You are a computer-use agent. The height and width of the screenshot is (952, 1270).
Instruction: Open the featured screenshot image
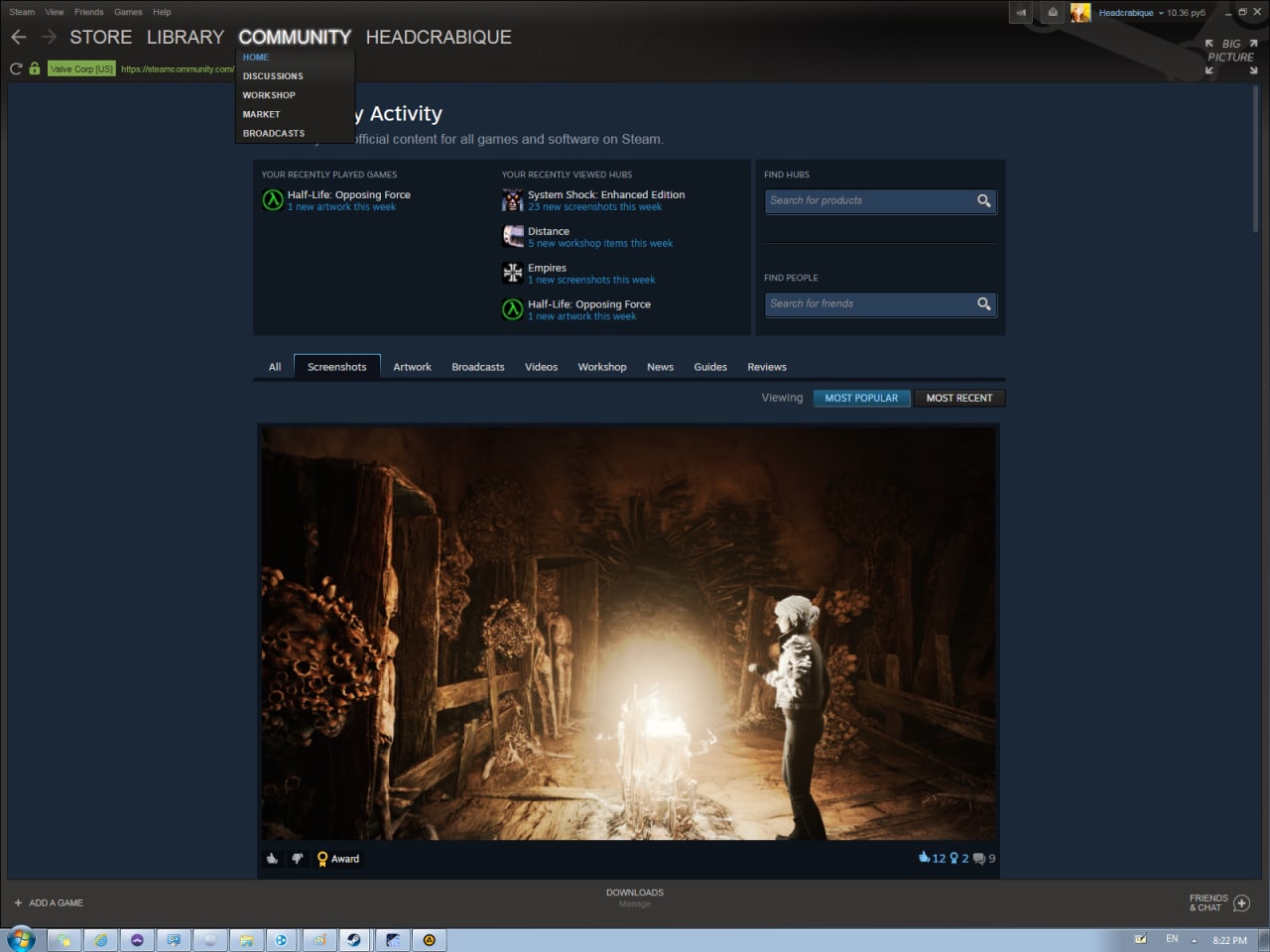(629, 633)
